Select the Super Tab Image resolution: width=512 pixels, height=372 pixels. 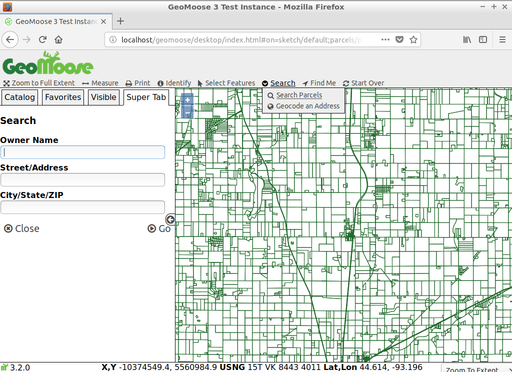[146, 97]
